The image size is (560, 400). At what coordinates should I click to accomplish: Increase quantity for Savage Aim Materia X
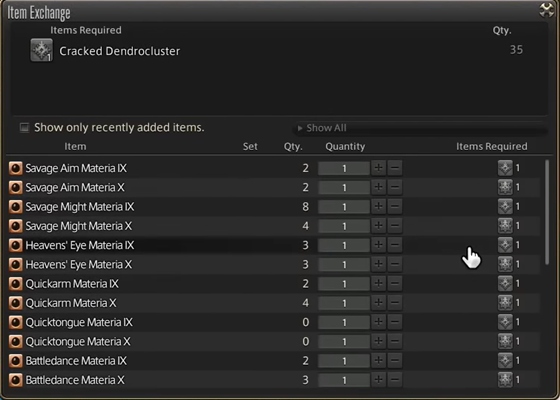[x=379, y=187]
